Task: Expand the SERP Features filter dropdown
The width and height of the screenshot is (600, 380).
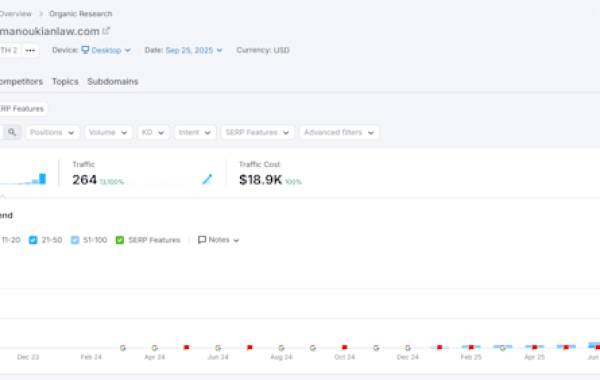Action: click(x=258, y=132)
